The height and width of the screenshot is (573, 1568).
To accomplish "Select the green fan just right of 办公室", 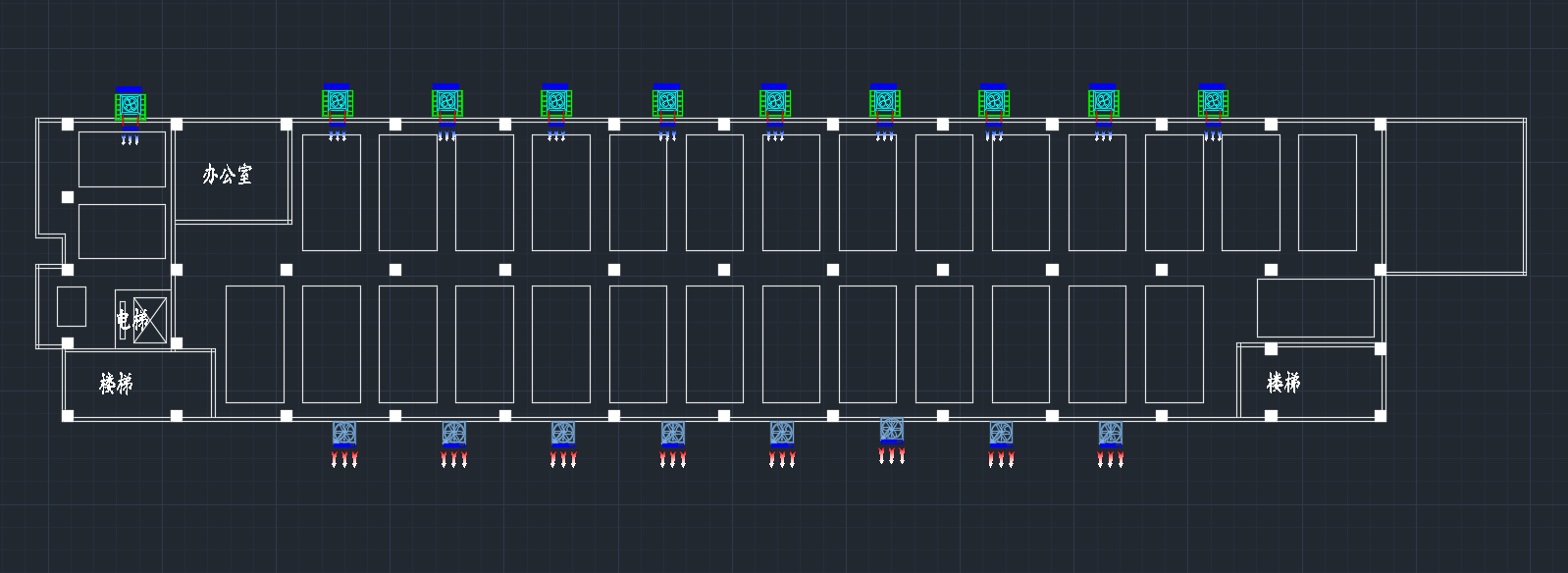I will point(337,101).
